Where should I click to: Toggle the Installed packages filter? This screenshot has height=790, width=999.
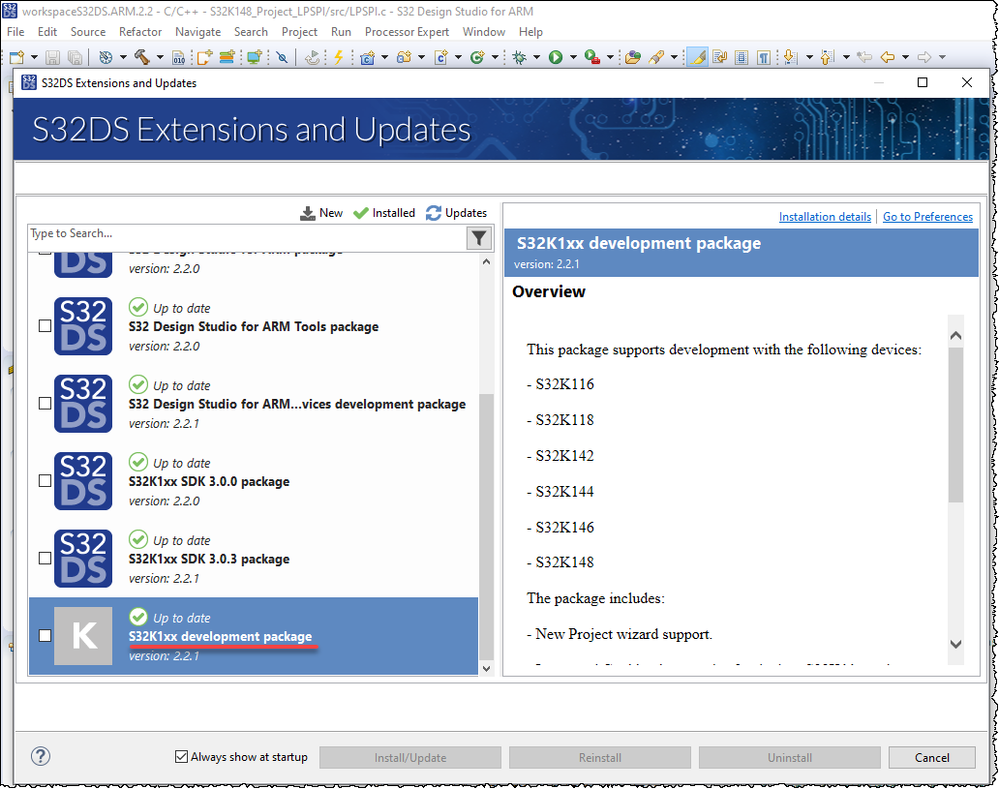[384, 213]
